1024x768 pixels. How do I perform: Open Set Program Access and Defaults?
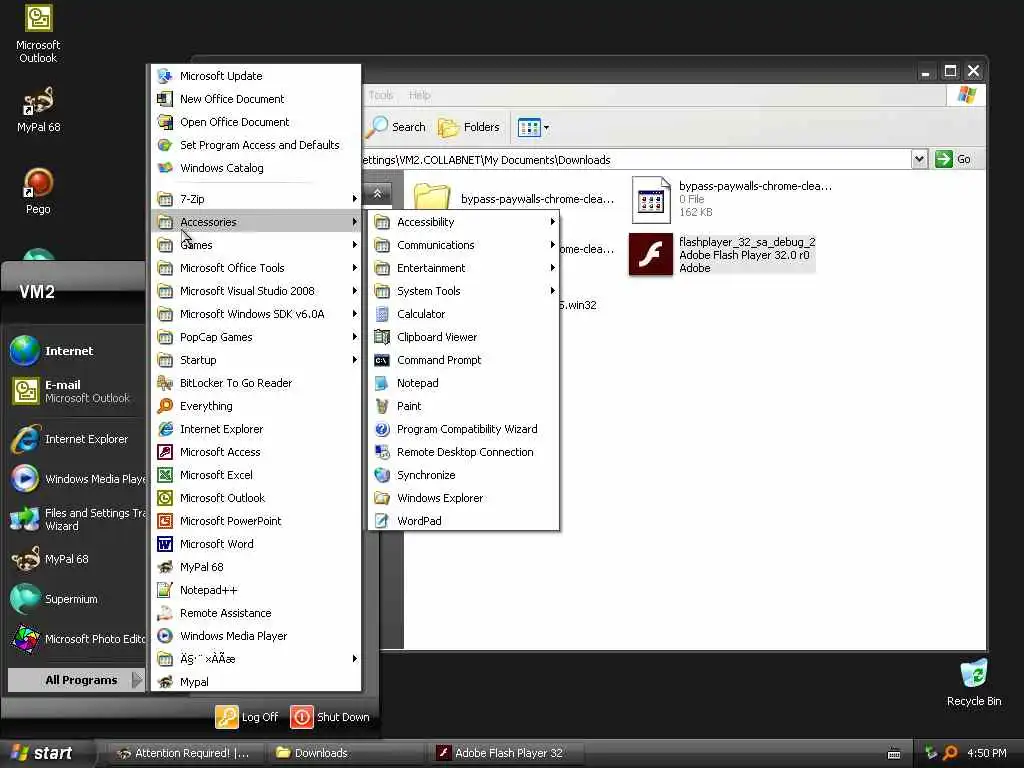tap(256, 145)
